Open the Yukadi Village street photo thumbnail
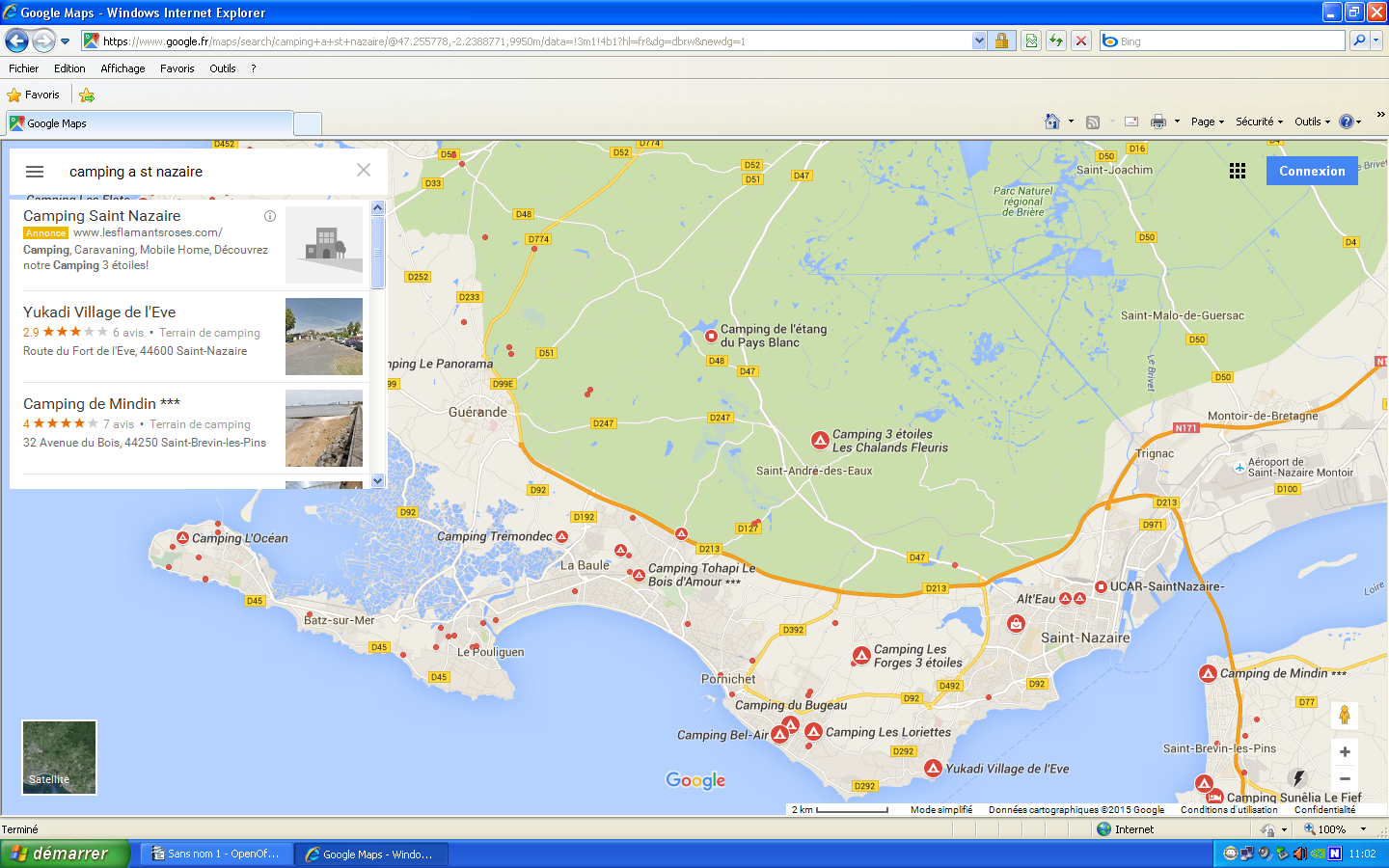Viewport: 1389px width, 868px height. [324, 337]
